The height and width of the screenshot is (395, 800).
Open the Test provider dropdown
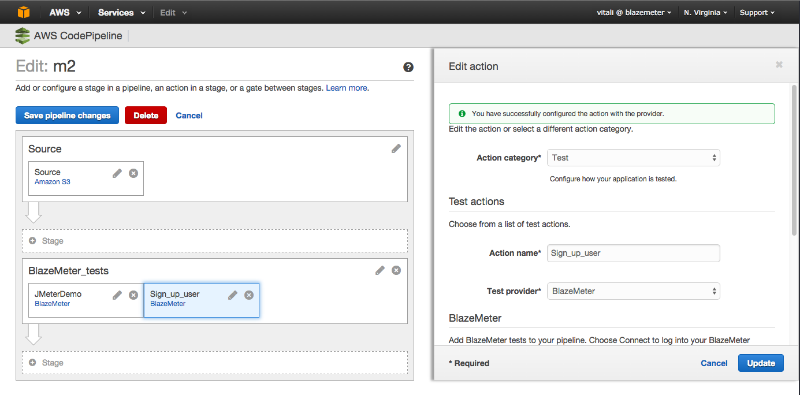(633, 291)
